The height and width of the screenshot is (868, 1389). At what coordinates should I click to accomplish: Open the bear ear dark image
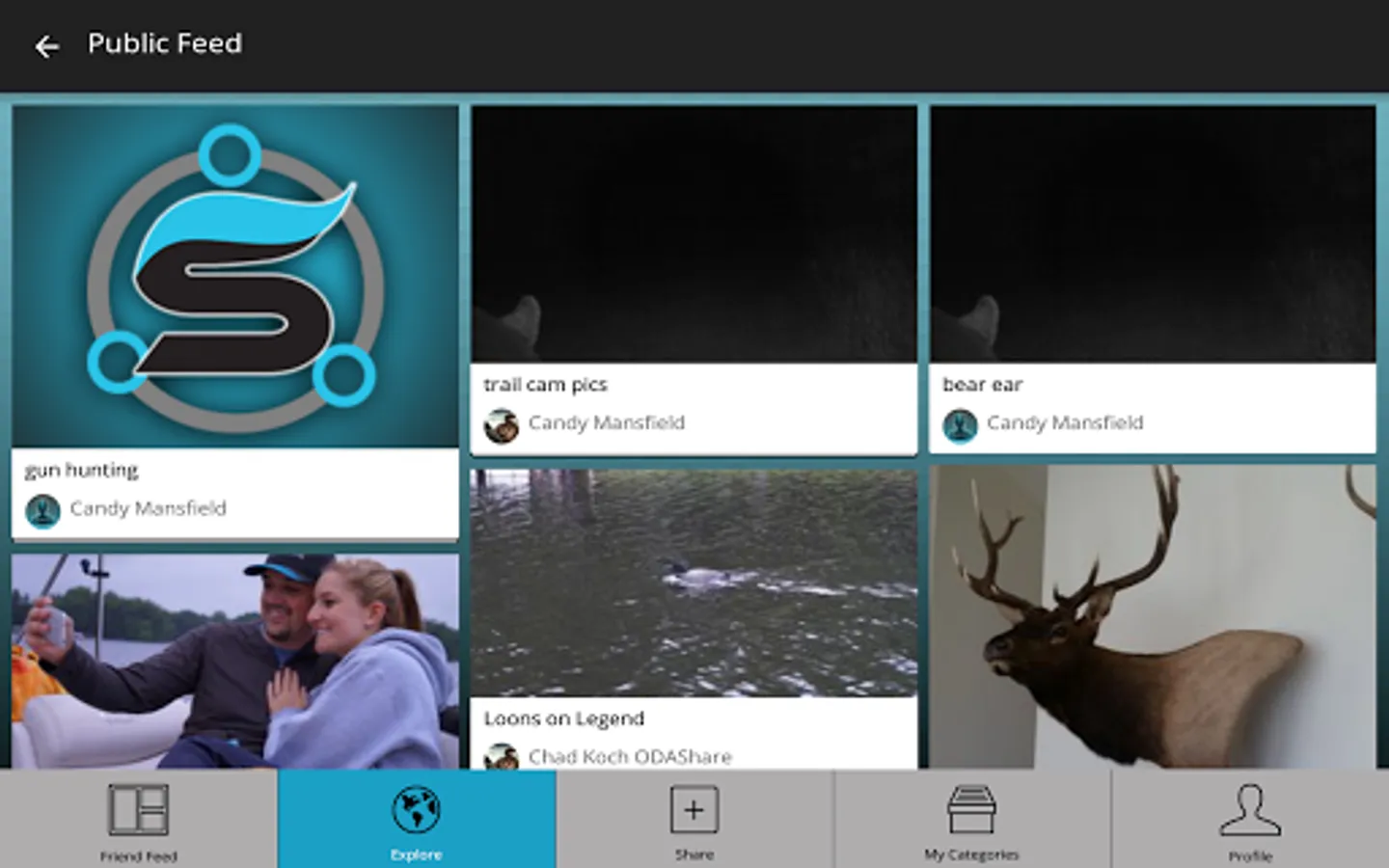pyautogui.click(x=1153, y=234)
